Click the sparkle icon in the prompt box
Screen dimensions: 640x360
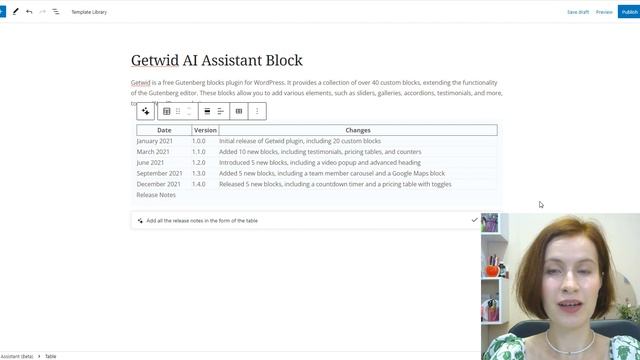point(140,221)
